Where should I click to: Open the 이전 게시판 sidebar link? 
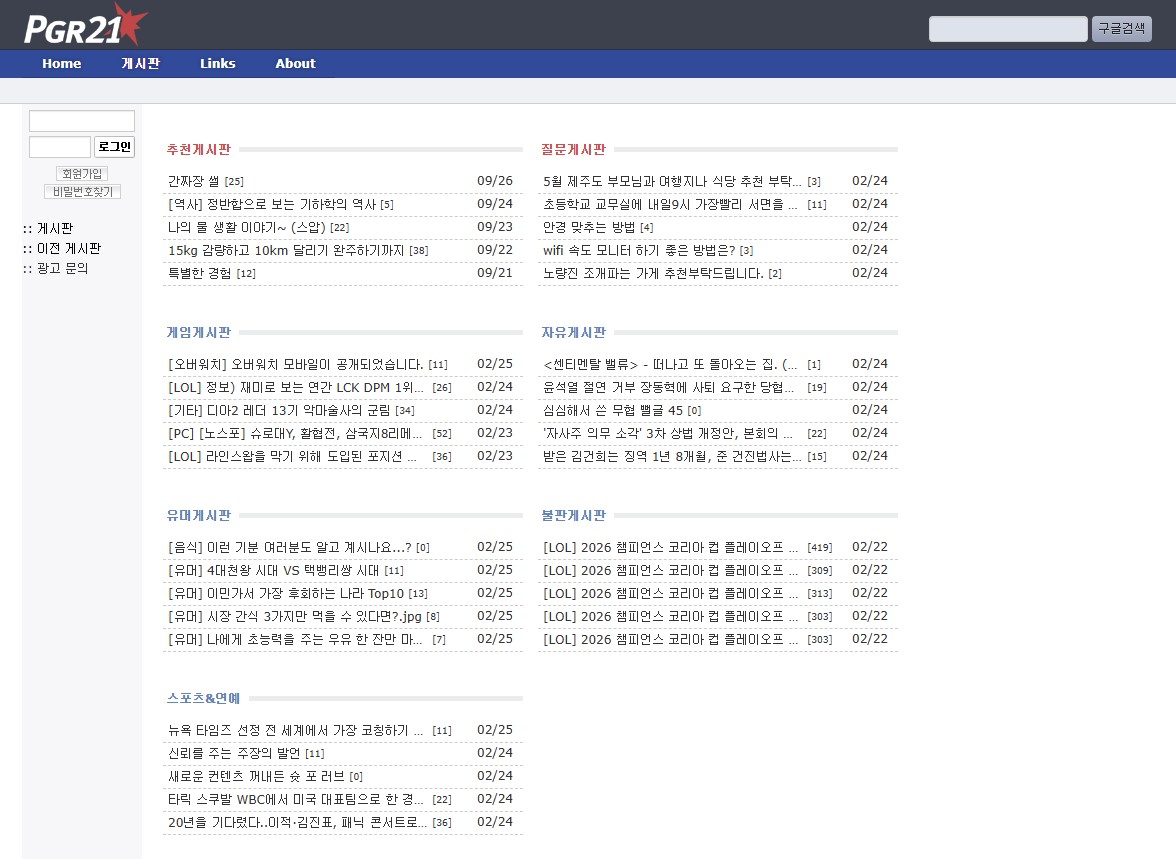(x=68, y=248)
